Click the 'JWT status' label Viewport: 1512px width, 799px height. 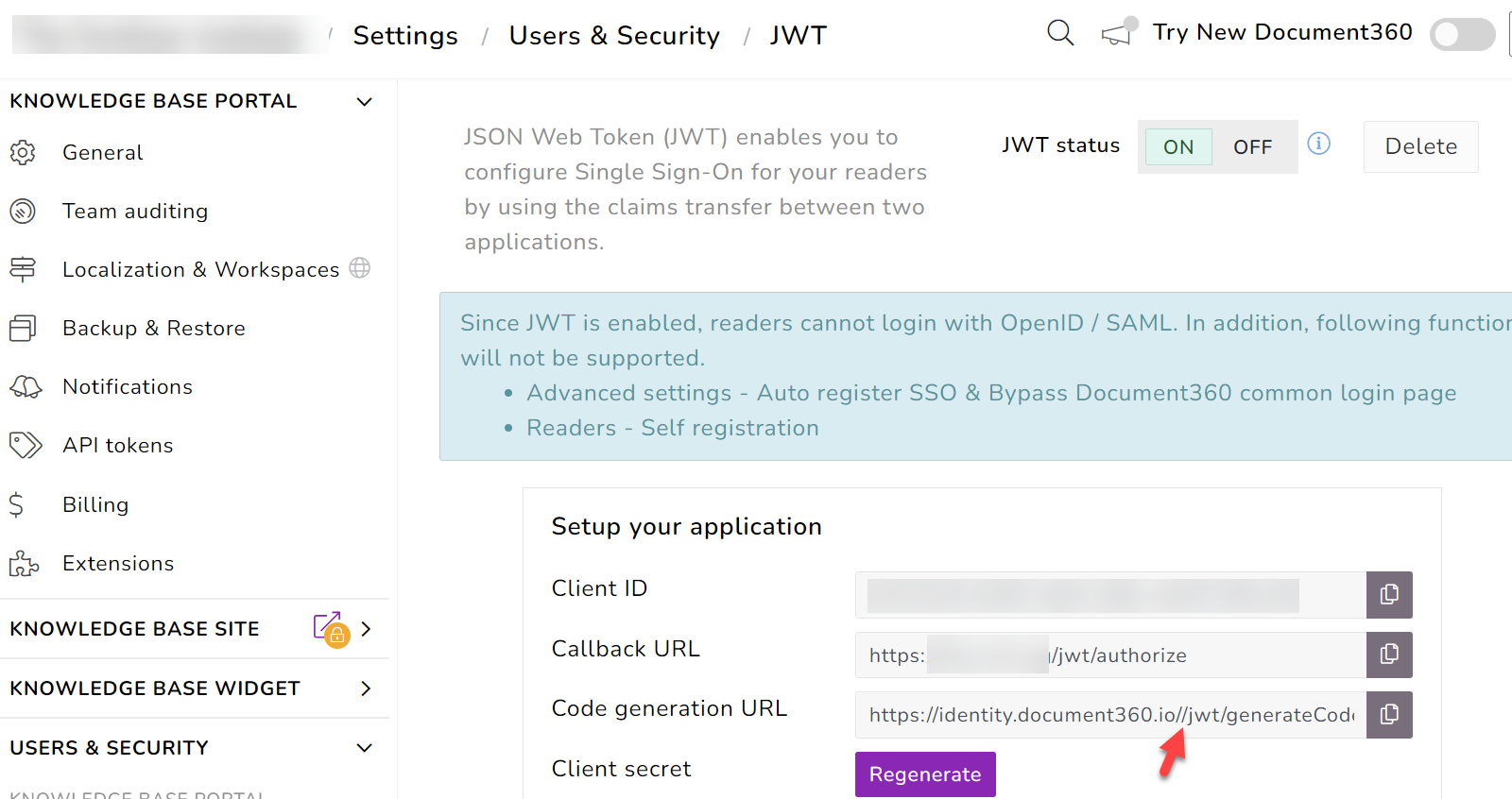click(1061, 145)
